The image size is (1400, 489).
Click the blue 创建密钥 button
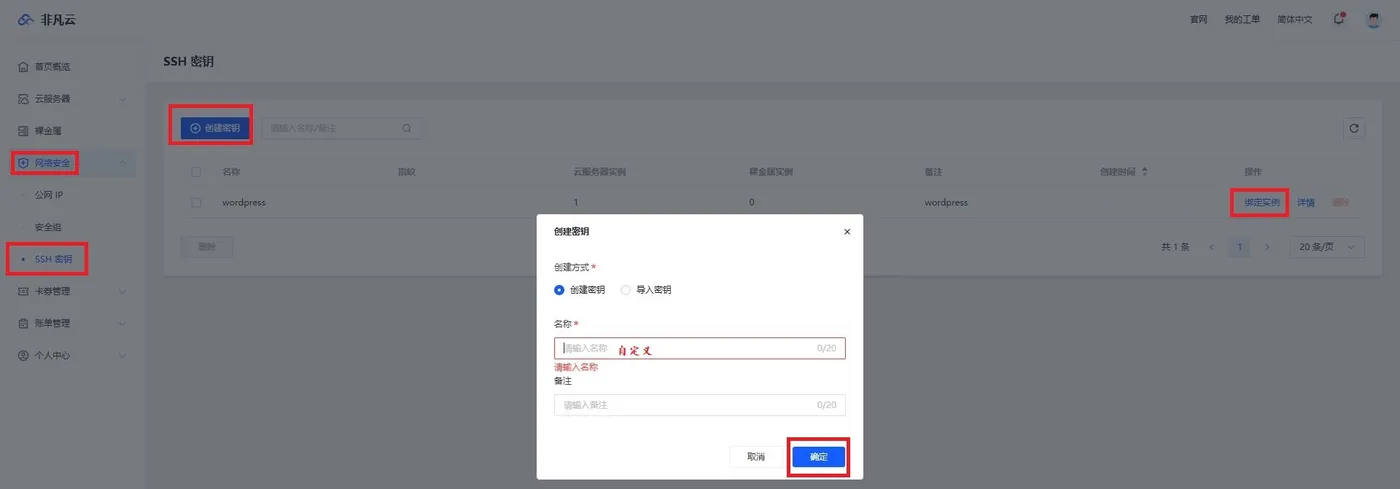coord(215,128)
